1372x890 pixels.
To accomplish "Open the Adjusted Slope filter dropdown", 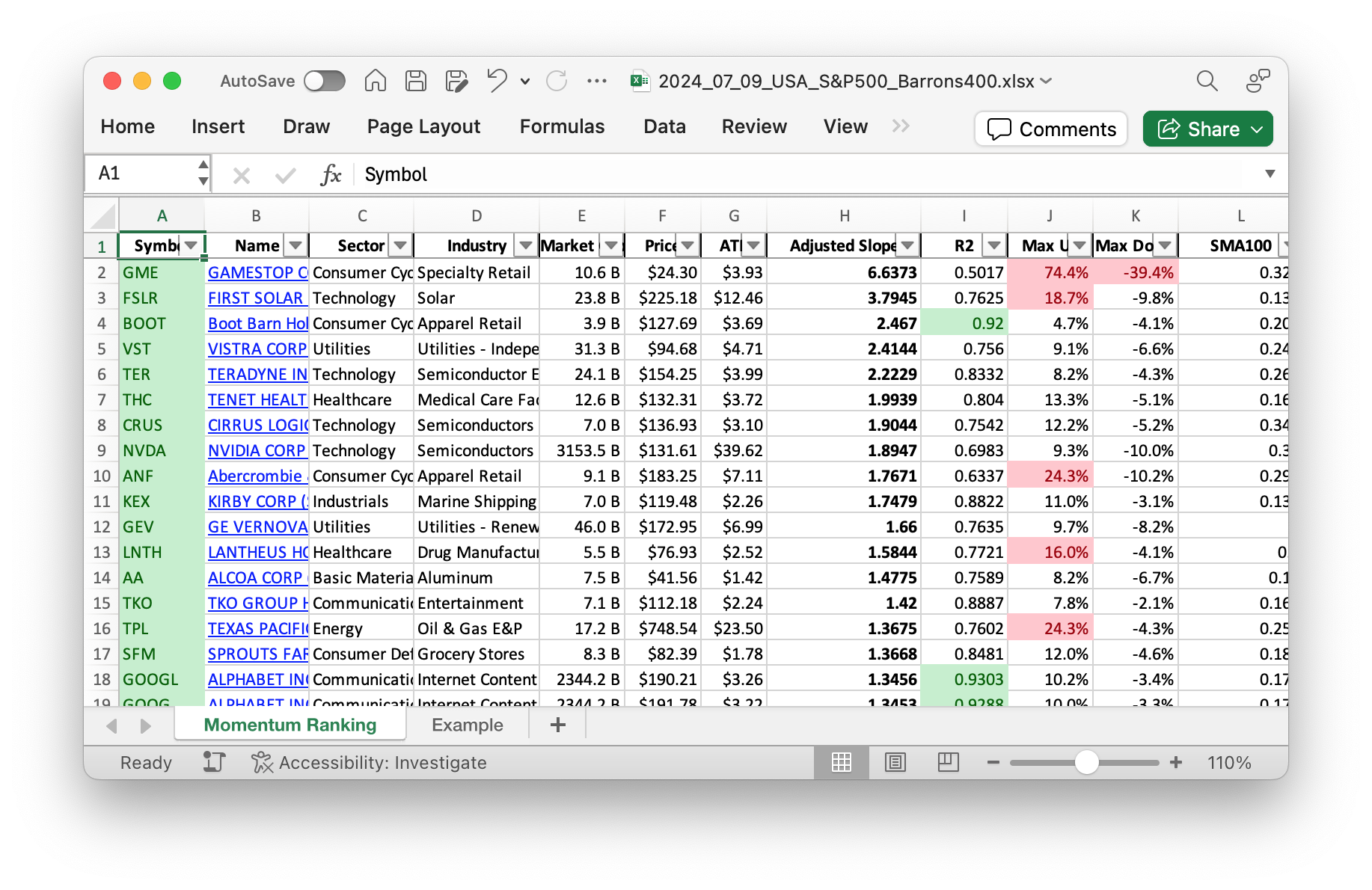I will [907, 245].
